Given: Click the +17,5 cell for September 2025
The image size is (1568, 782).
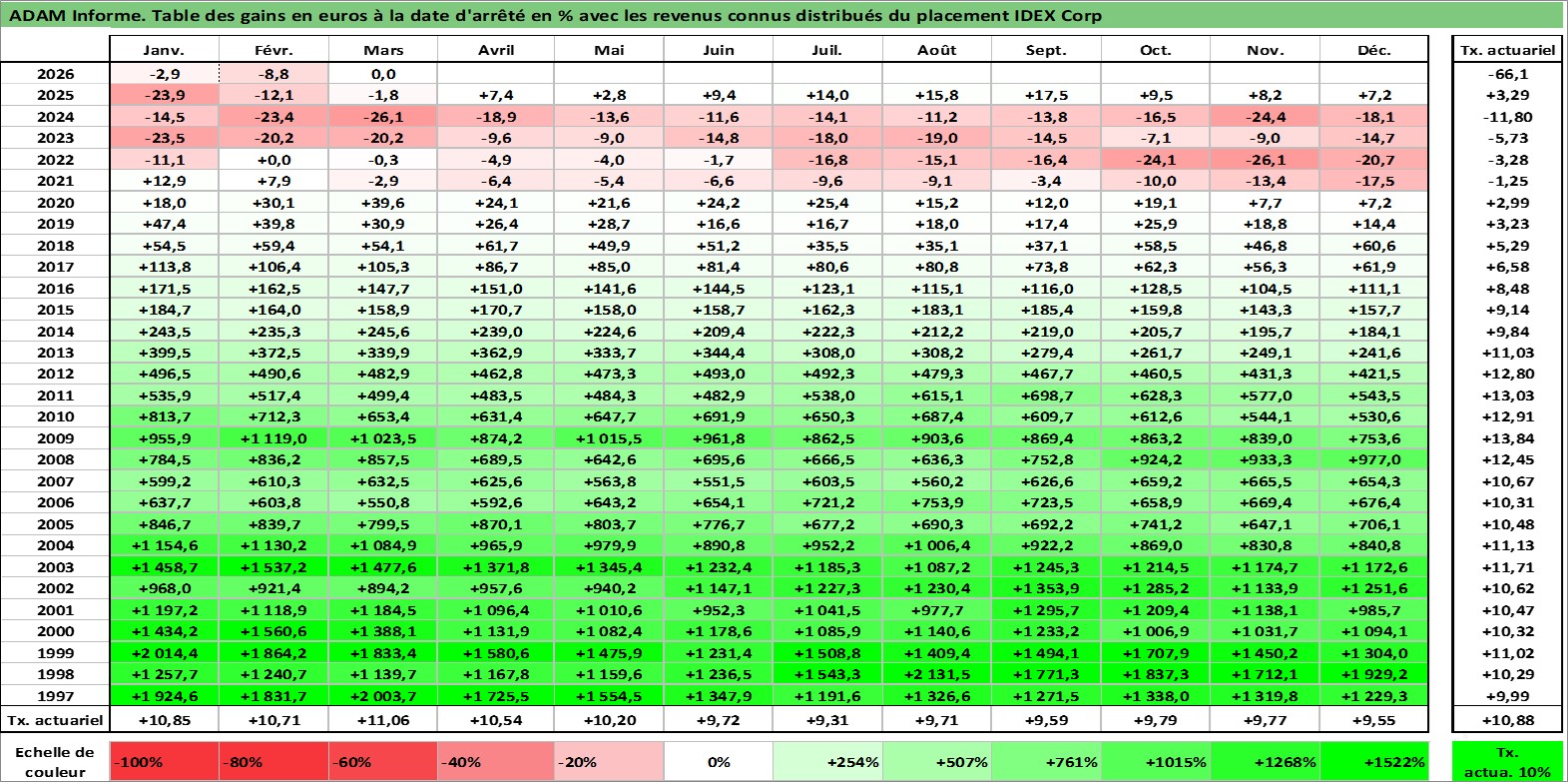Looking at the screenshot, I should pos(1046,95).
